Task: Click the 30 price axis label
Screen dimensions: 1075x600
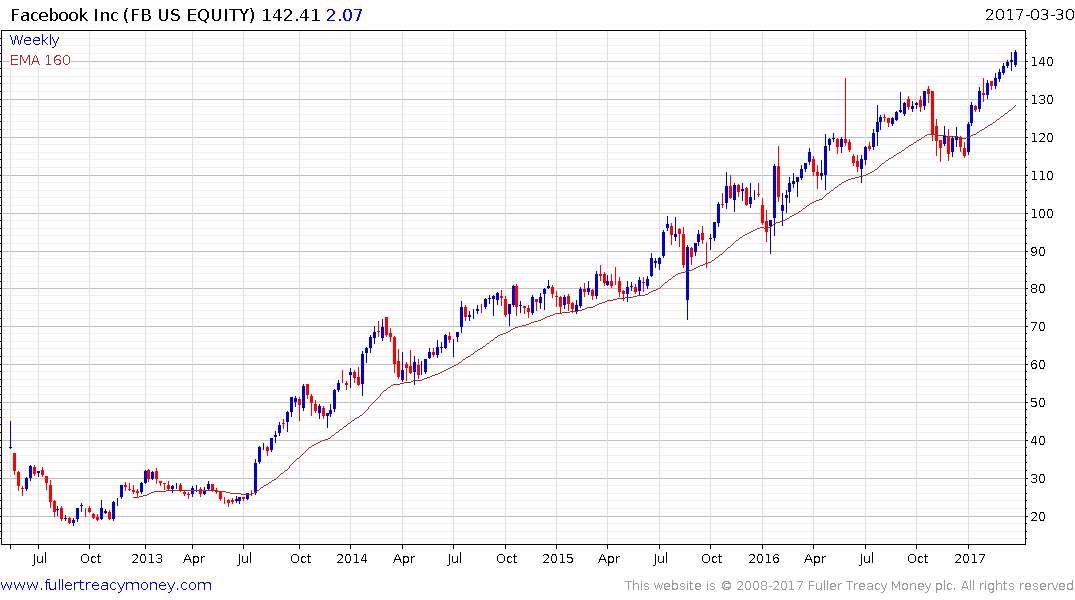Action: tap(1038, 479)
